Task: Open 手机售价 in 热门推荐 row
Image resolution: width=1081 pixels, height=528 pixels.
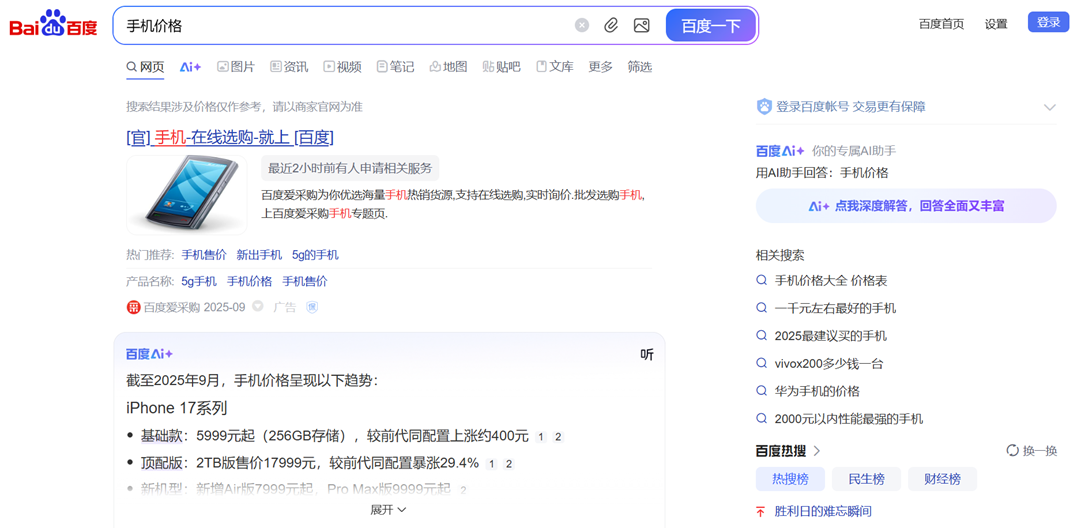Action: [x=204, y=255]
